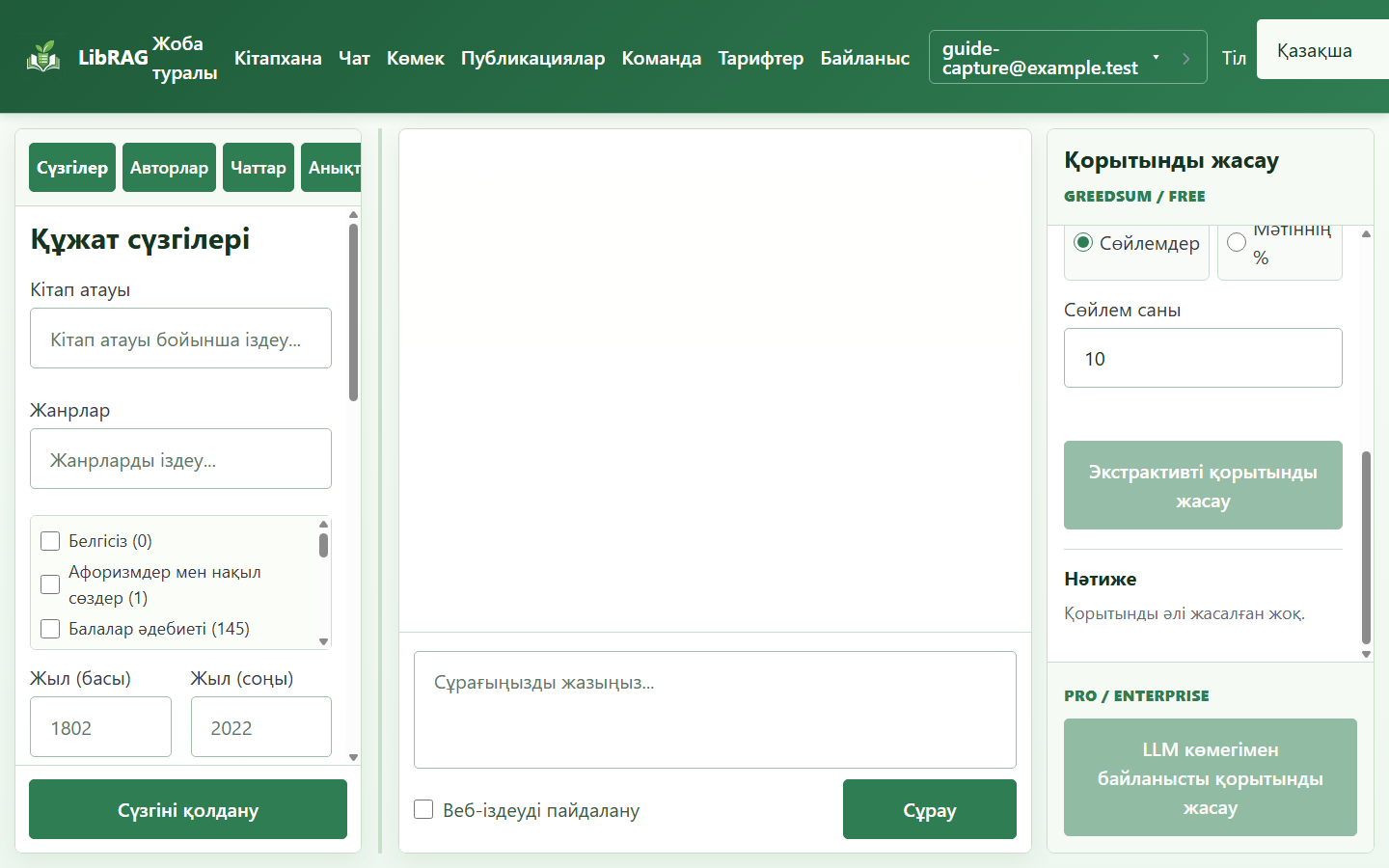Navigate to Публикациялар
1389x868 pixels.
533,58
